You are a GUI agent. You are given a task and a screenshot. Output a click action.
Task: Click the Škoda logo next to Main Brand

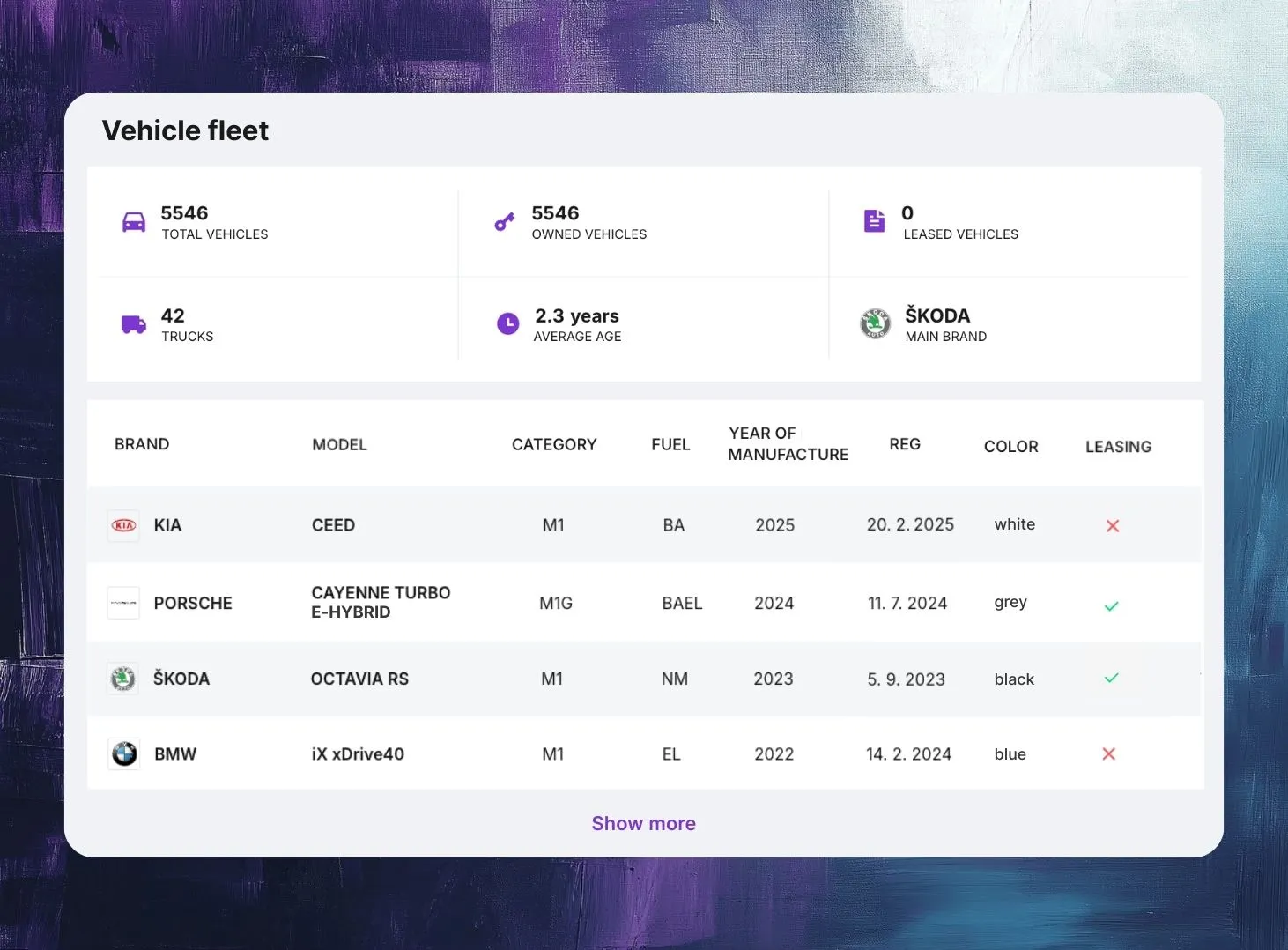click(876, 323)
